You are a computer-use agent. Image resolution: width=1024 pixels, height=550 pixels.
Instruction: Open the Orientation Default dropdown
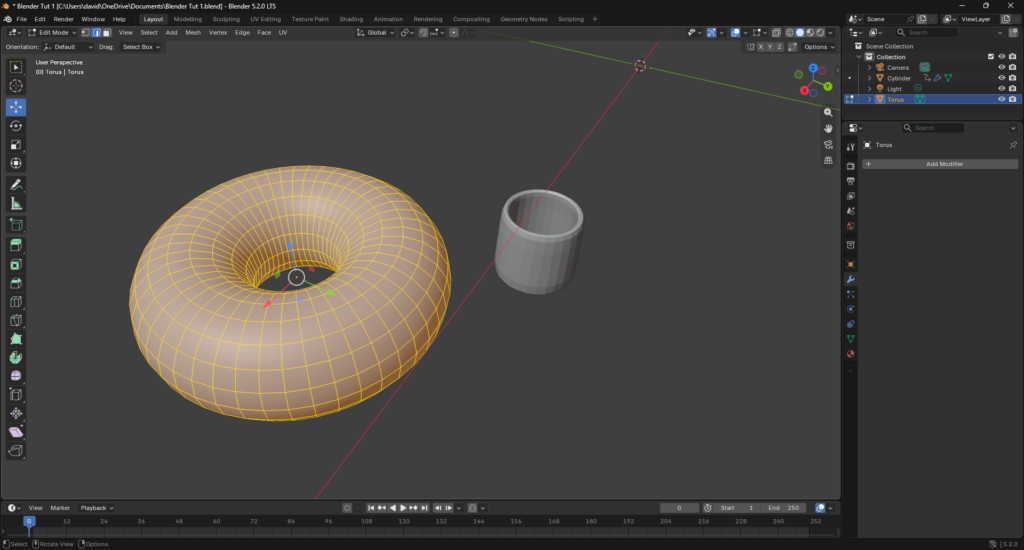point(69,47)
